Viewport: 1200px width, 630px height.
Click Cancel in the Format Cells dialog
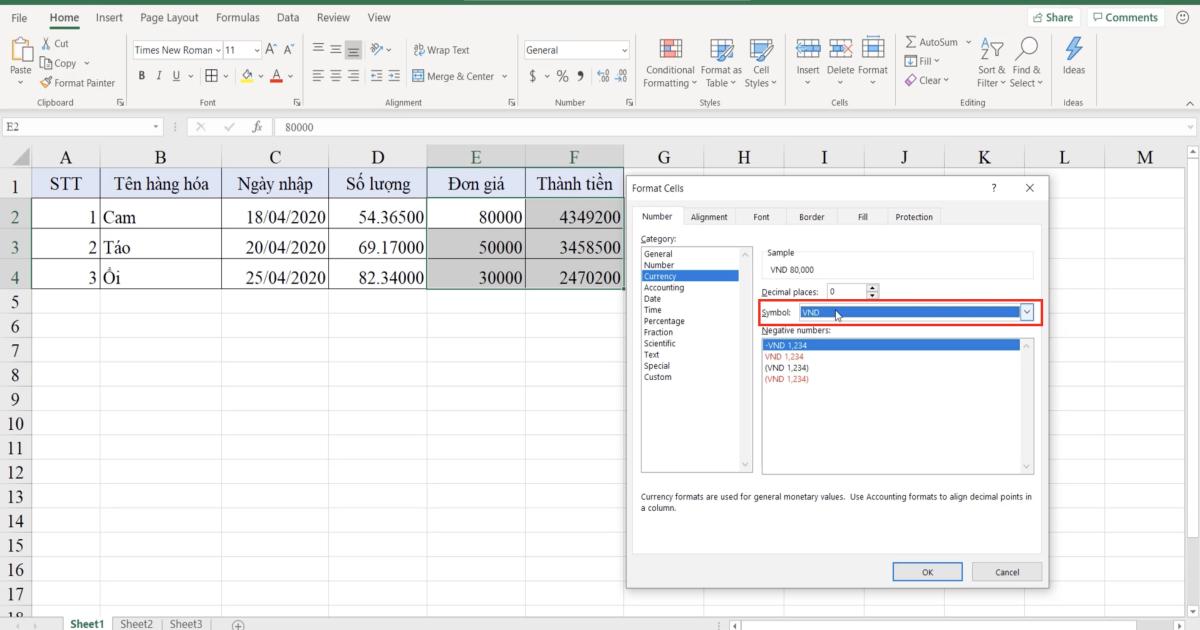point(1007,571)
